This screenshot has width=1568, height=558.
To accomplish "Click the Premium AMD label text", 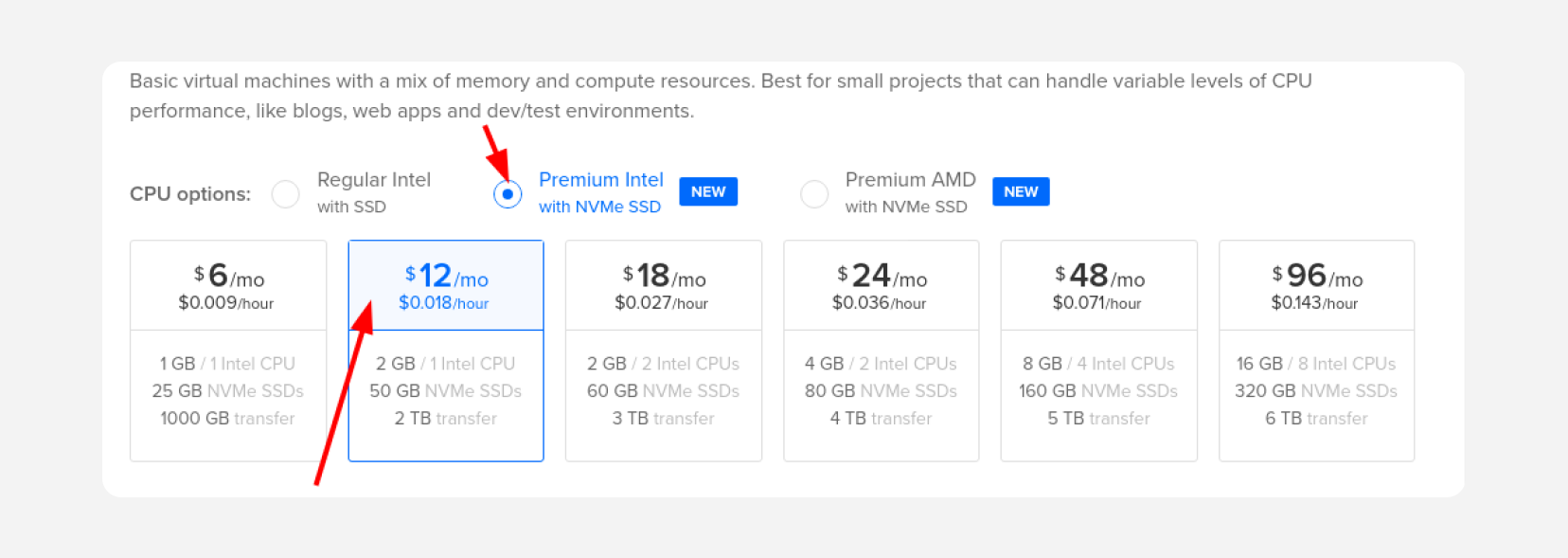I will click(910, 180).
